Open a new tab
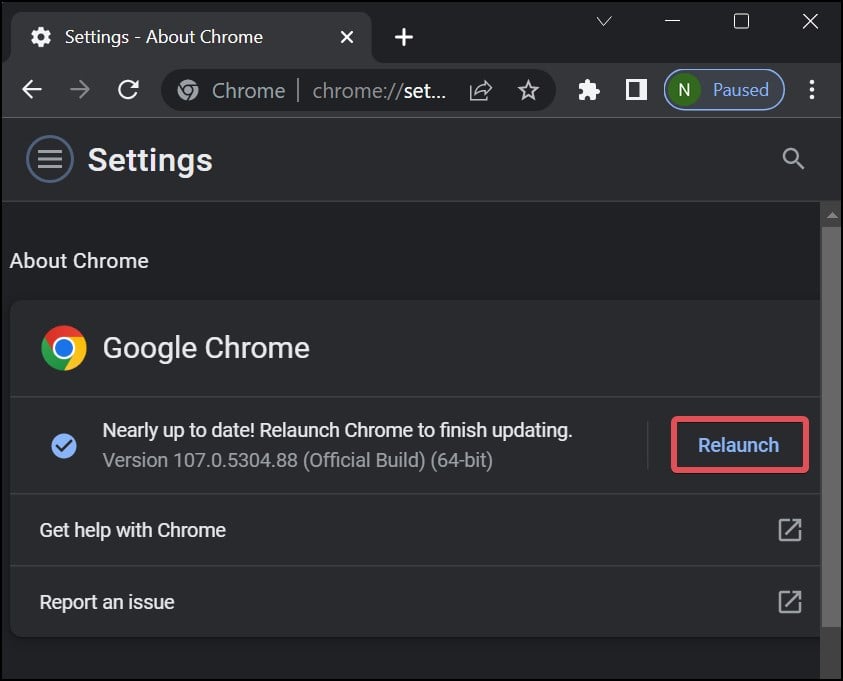 click(x=404, y=37)
